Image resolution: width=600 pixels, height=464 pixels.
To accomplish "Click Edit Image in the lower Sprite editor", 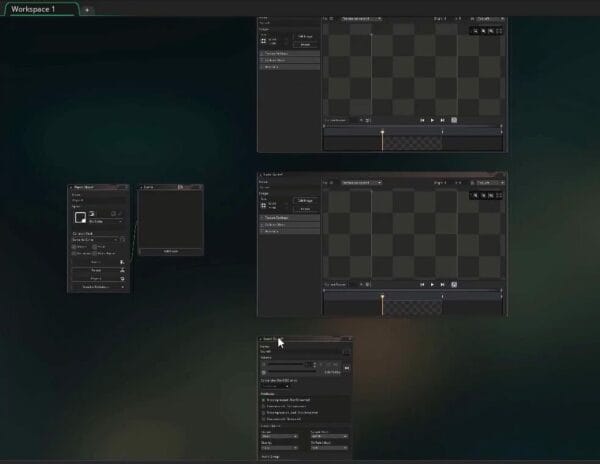I will 305,200.
